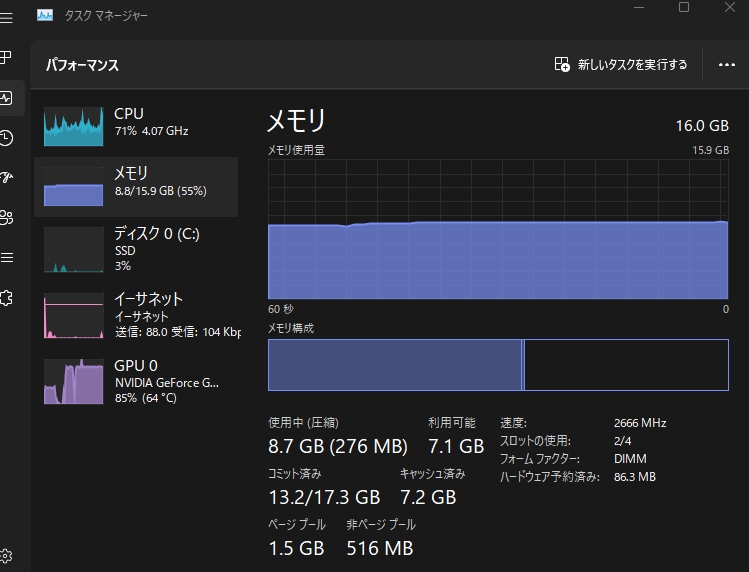Click the メモリ構成 composition bar
This screenshot has width=749, height=572.
pos(497,365)
